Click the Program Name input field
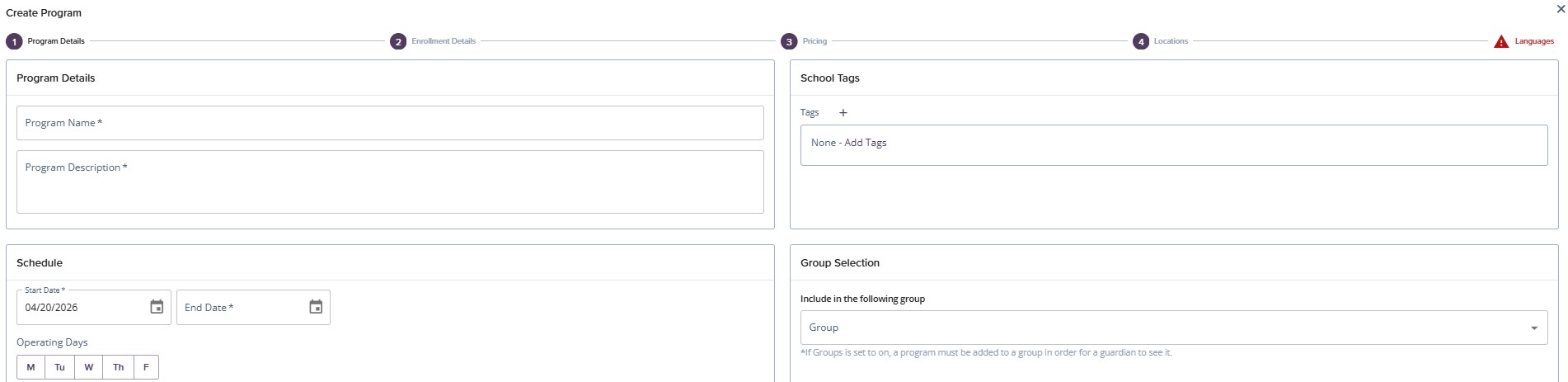The height and width of the screenshot is (382, 1568). pos(390,123)
